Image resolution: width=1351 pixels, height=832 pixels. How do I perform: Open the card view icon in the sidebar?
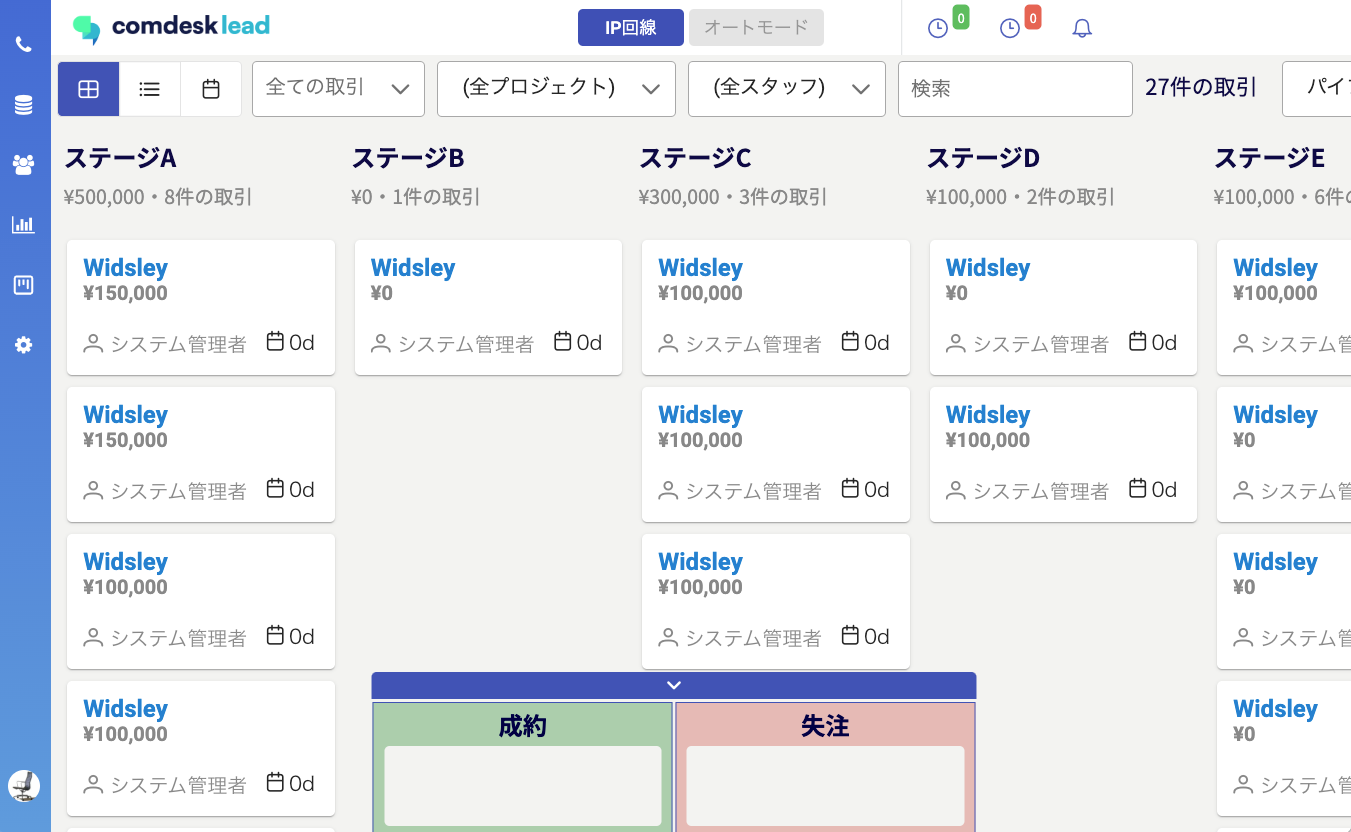point(24,284)
